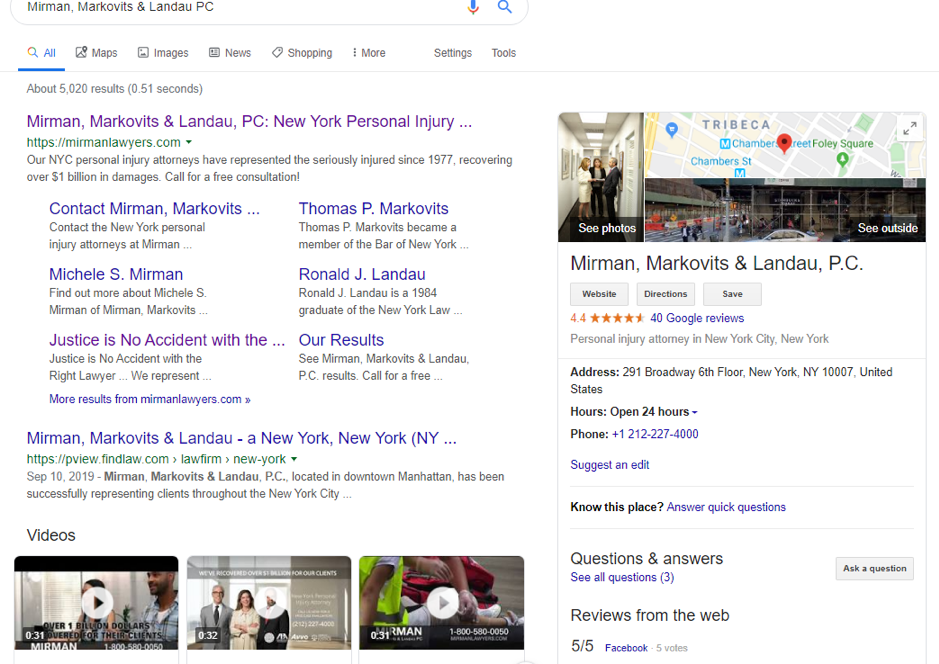
Task: Click the Save button in the business panel
Action: pos(732,294)
